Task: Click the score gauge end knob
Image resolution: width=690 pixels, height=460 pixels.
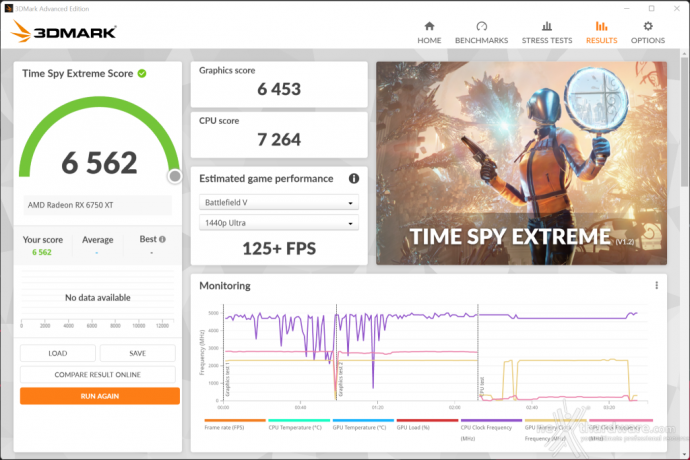Action: point(175,176)
